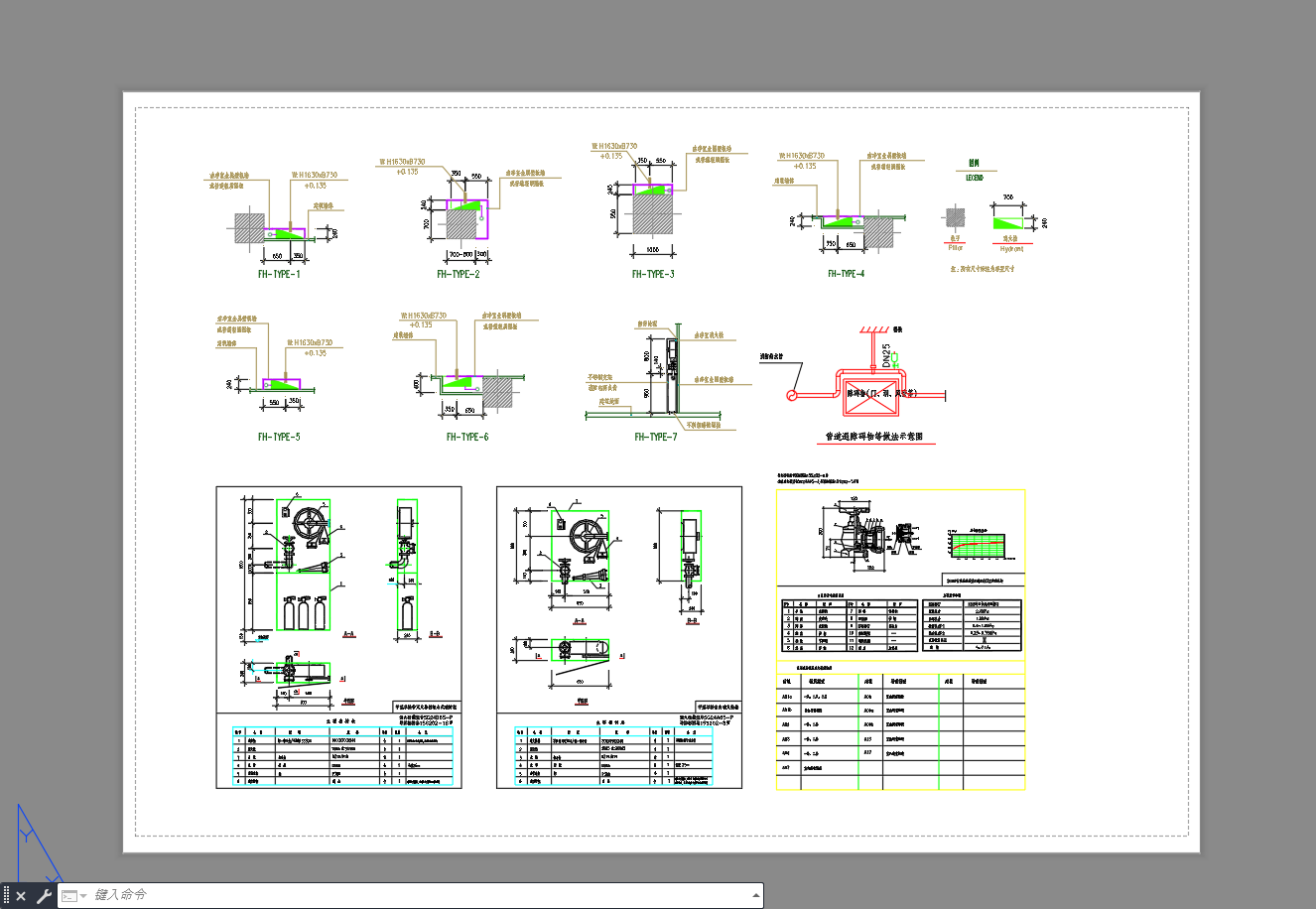The width and height of the screenshot is (1316, 909).
Task: Select the FH-TYPE-5 label
Action: (x=279, y=437)
